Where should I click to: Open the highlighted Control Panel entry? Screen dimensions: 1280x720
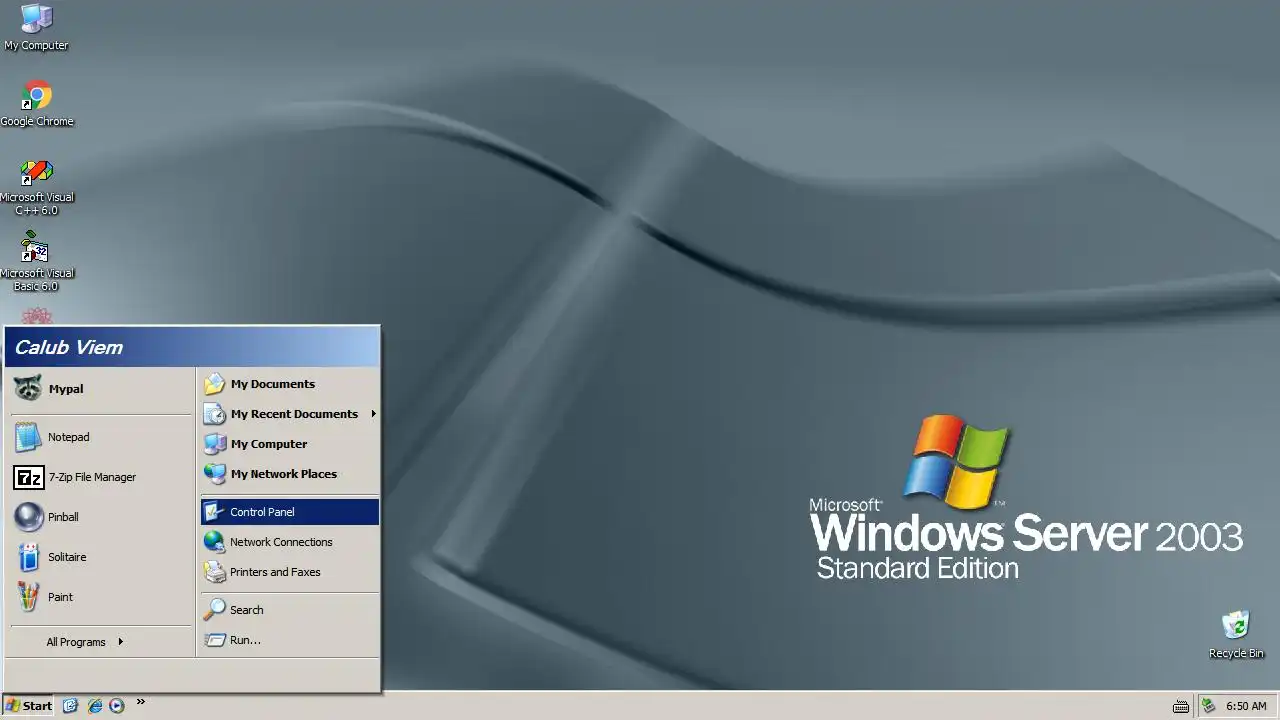tap(290, 512)
